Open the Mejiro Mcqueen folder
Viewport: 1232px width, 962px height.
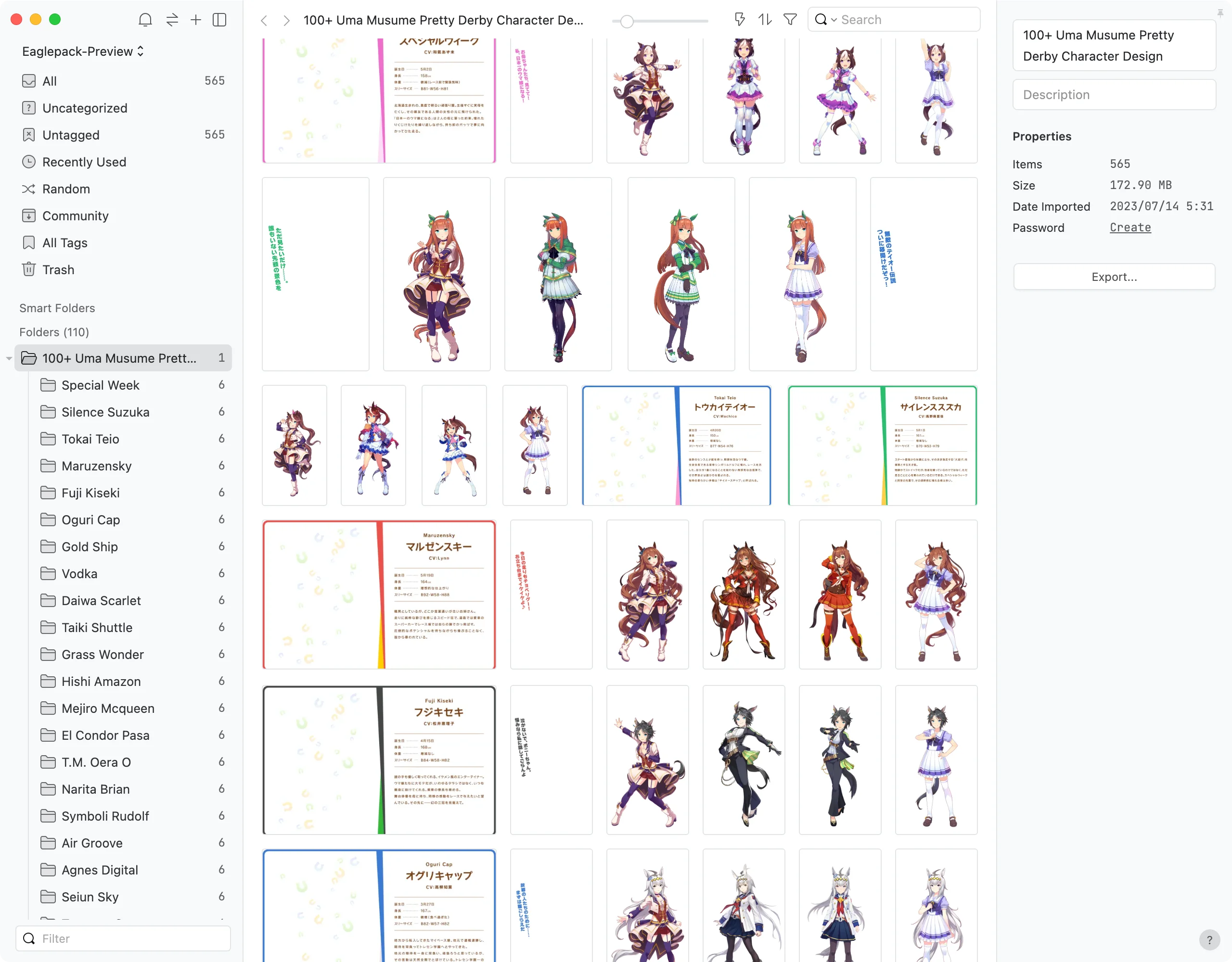point(132,708)
